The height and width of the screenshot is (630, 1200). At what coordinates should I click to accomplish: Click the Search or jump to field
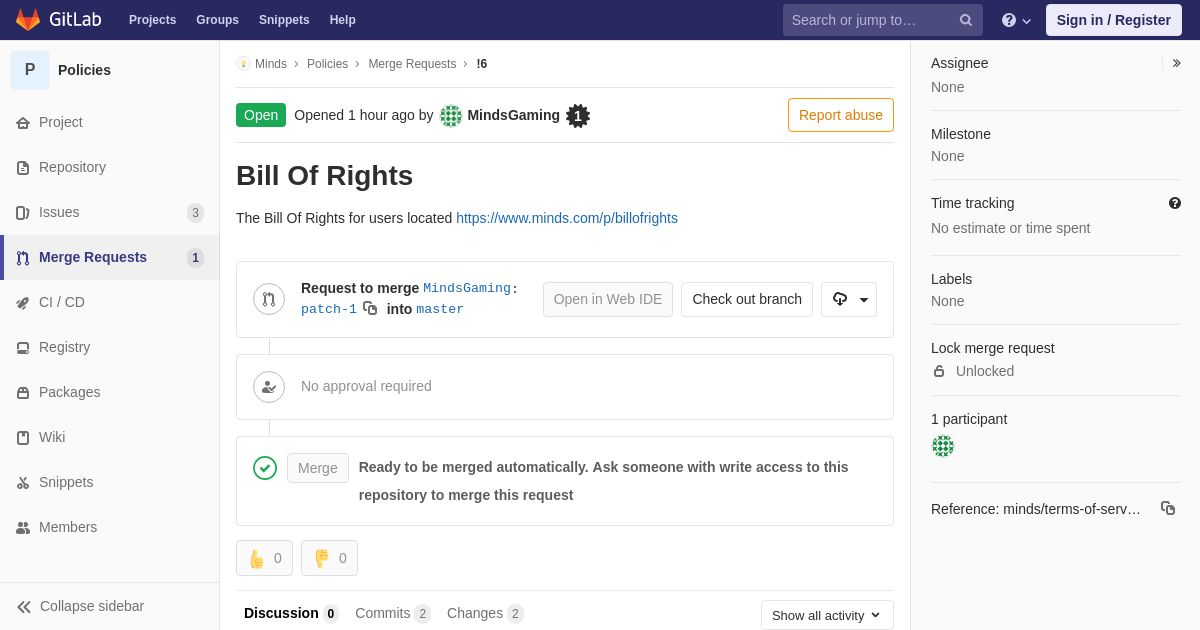point(870,20)
